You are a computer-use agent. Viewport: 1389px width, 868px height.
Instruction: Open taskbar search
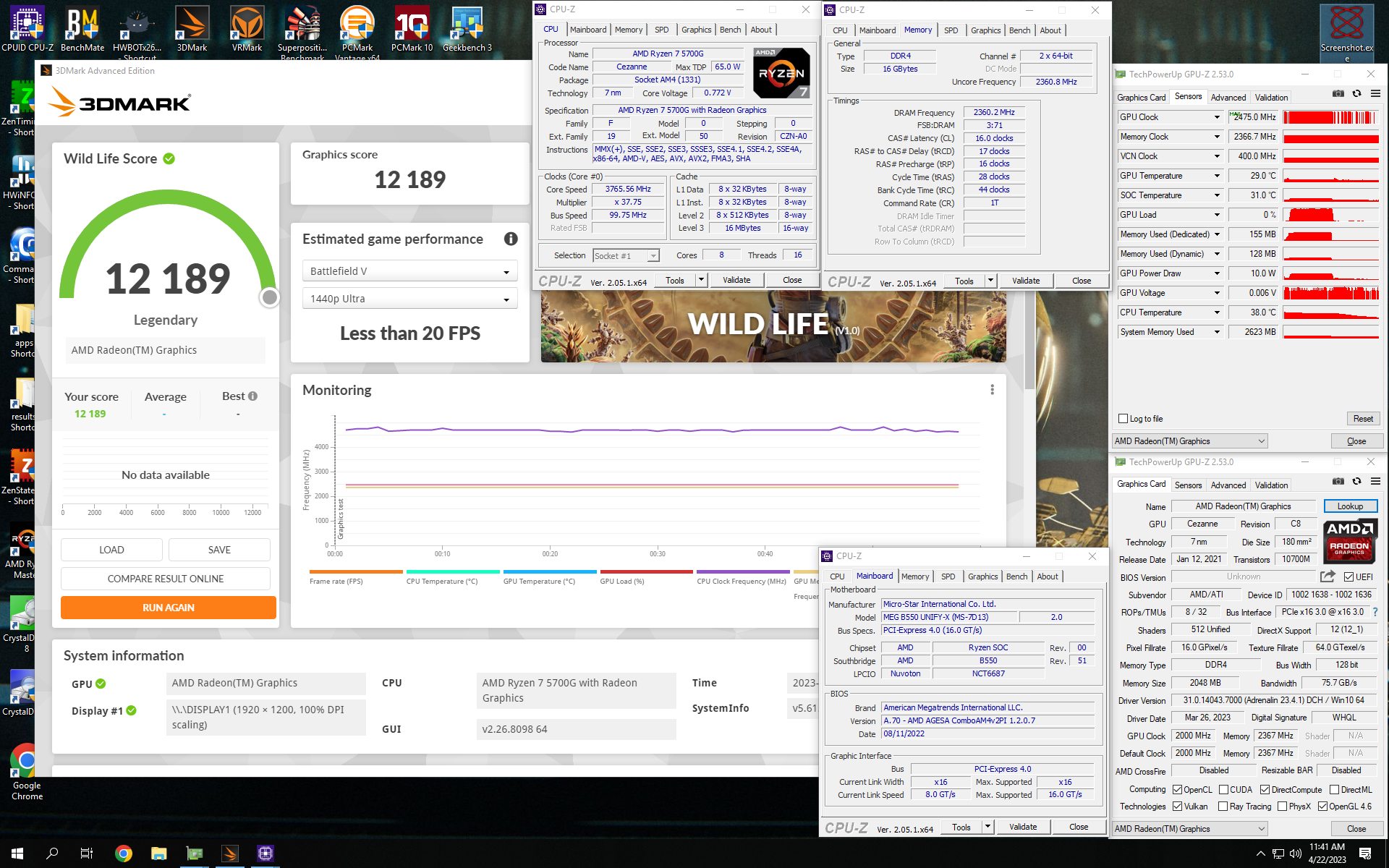coord(52,854)
